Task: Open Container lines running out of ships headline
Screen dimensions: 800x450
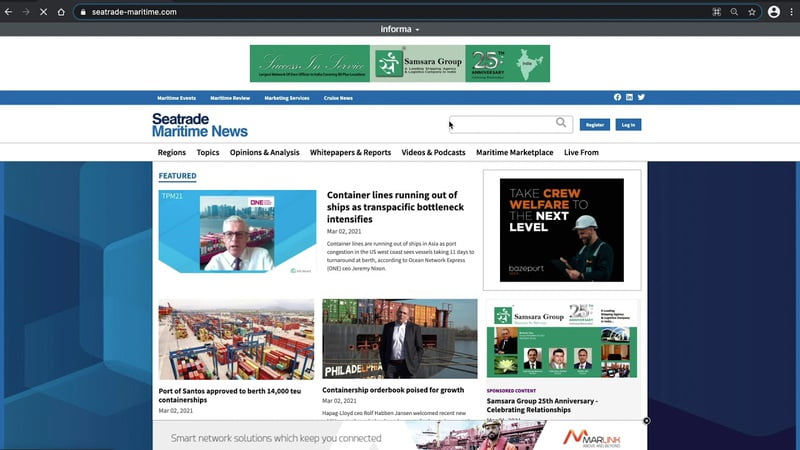Action: coord(395,207)
